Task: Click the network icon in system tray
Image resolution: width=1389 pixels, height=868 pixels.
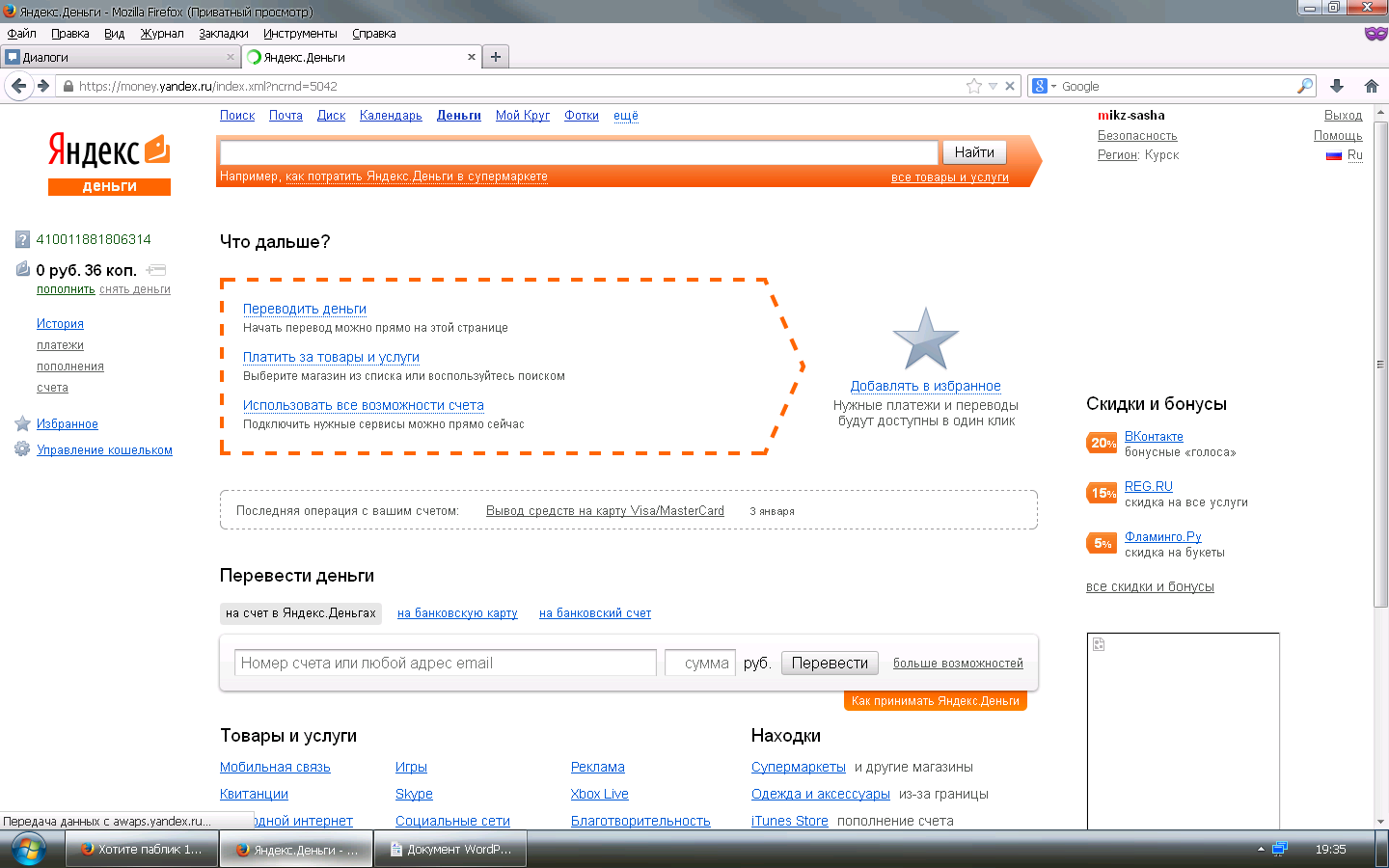Action: 1280,849
